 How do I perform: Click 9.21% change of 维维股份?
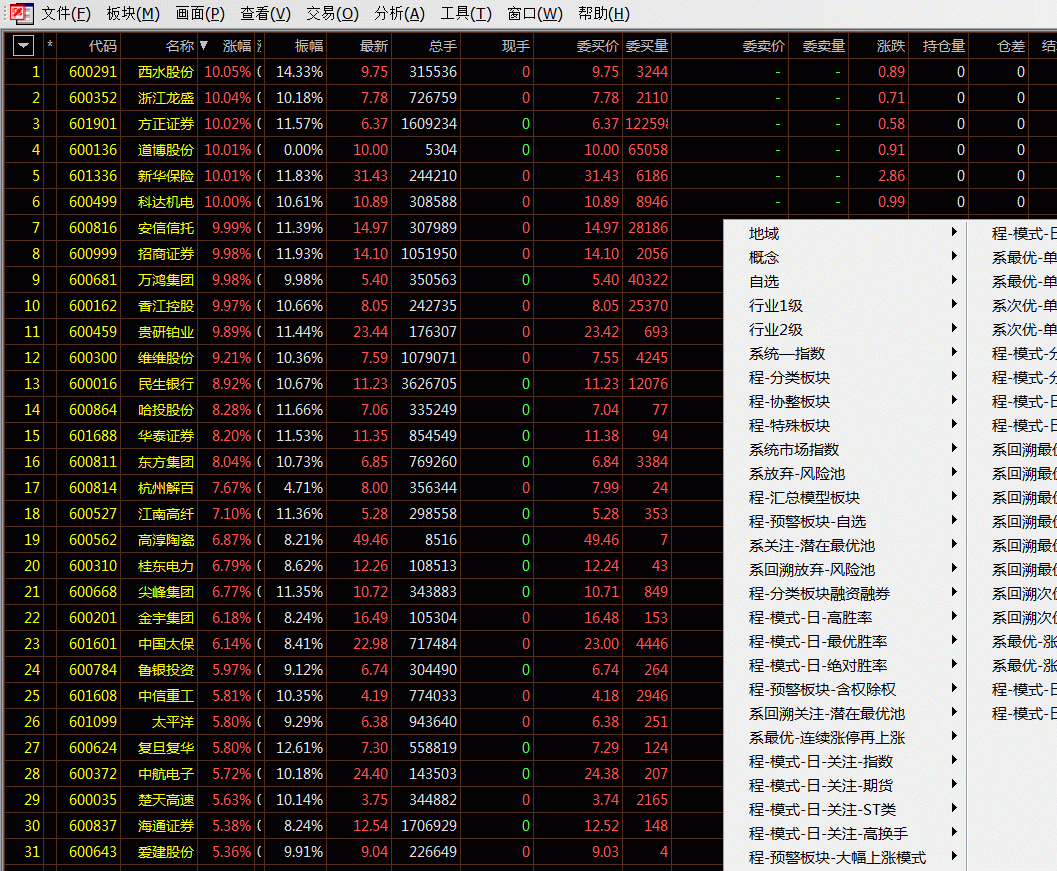(231, 358)
